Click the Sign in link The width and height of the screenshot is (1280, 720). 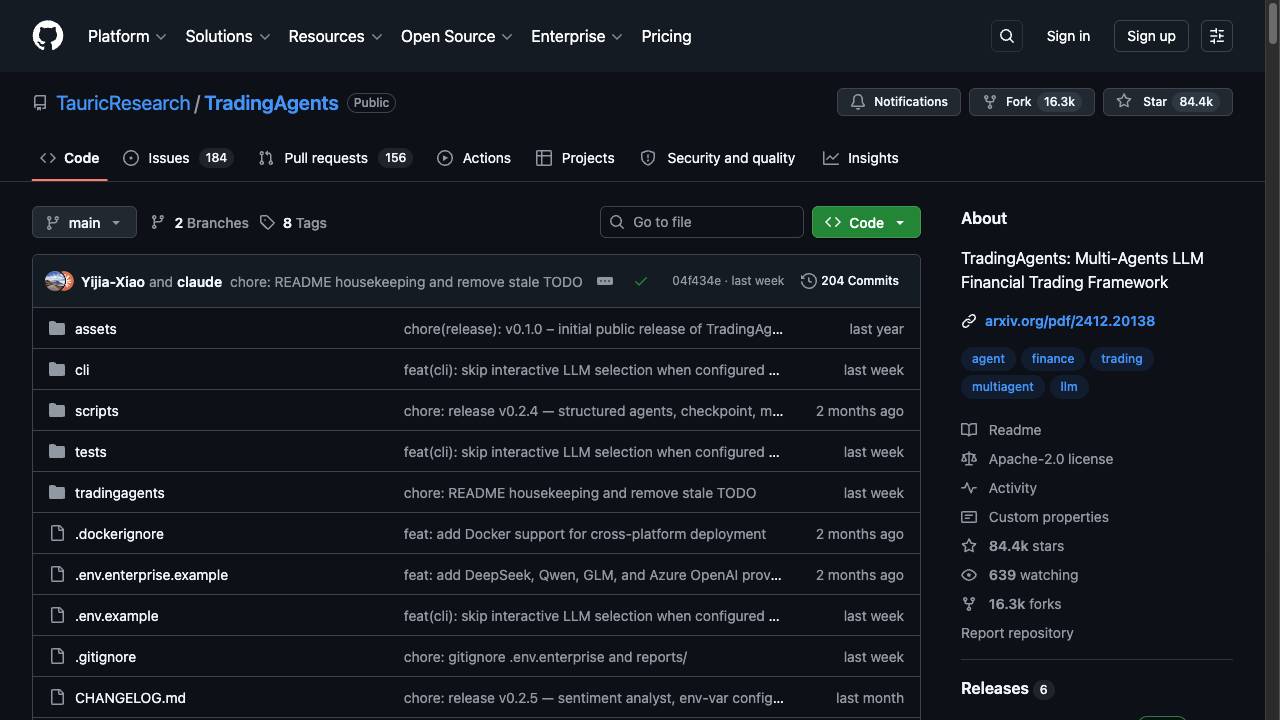(x=1068, y=36)
